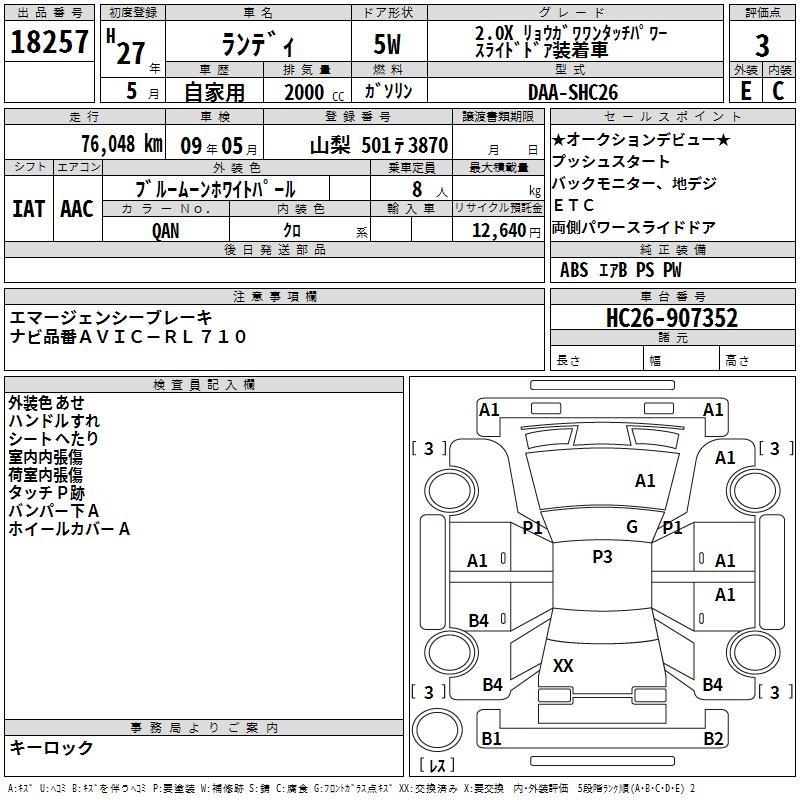Click sales point ★オークションデビュー★
The width and height of the screenshot is (800, 800).
point(641,140)
